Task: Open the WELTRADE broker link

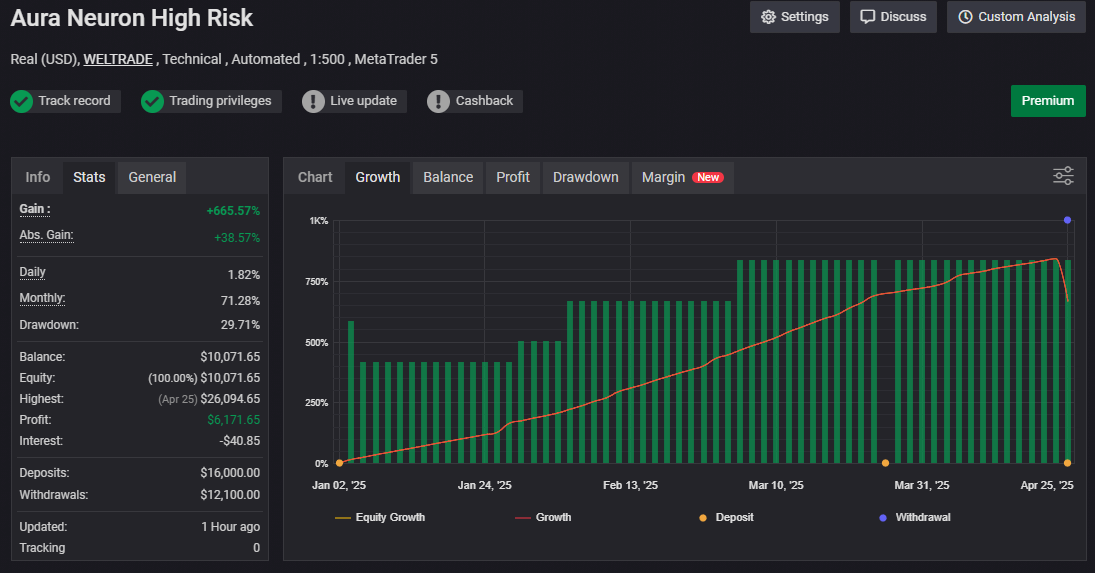Action: [x=118, y=59]
